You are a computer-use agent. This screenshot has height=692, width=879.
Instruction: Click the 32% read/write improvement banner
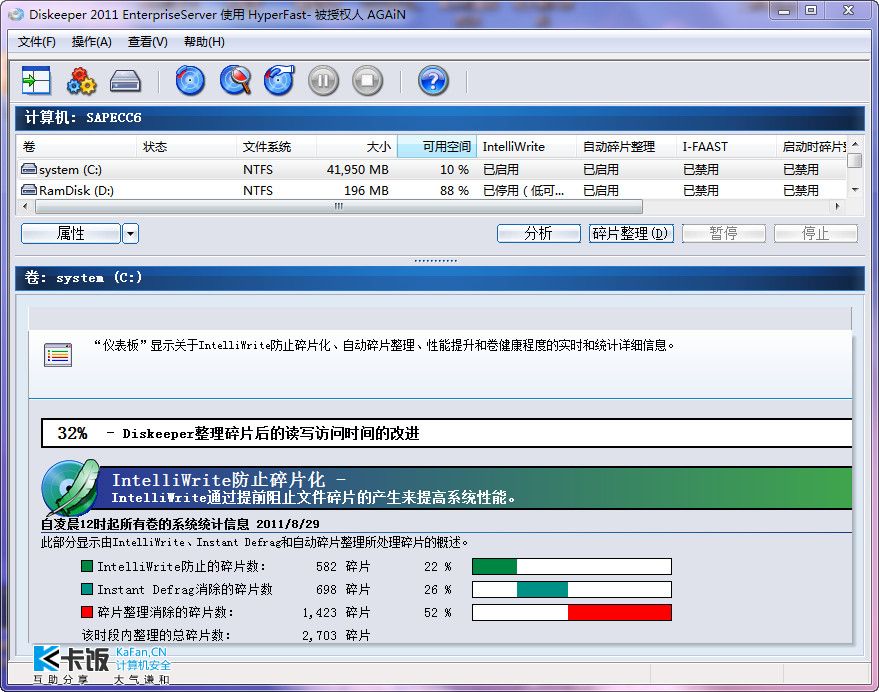tap(447, 433)
